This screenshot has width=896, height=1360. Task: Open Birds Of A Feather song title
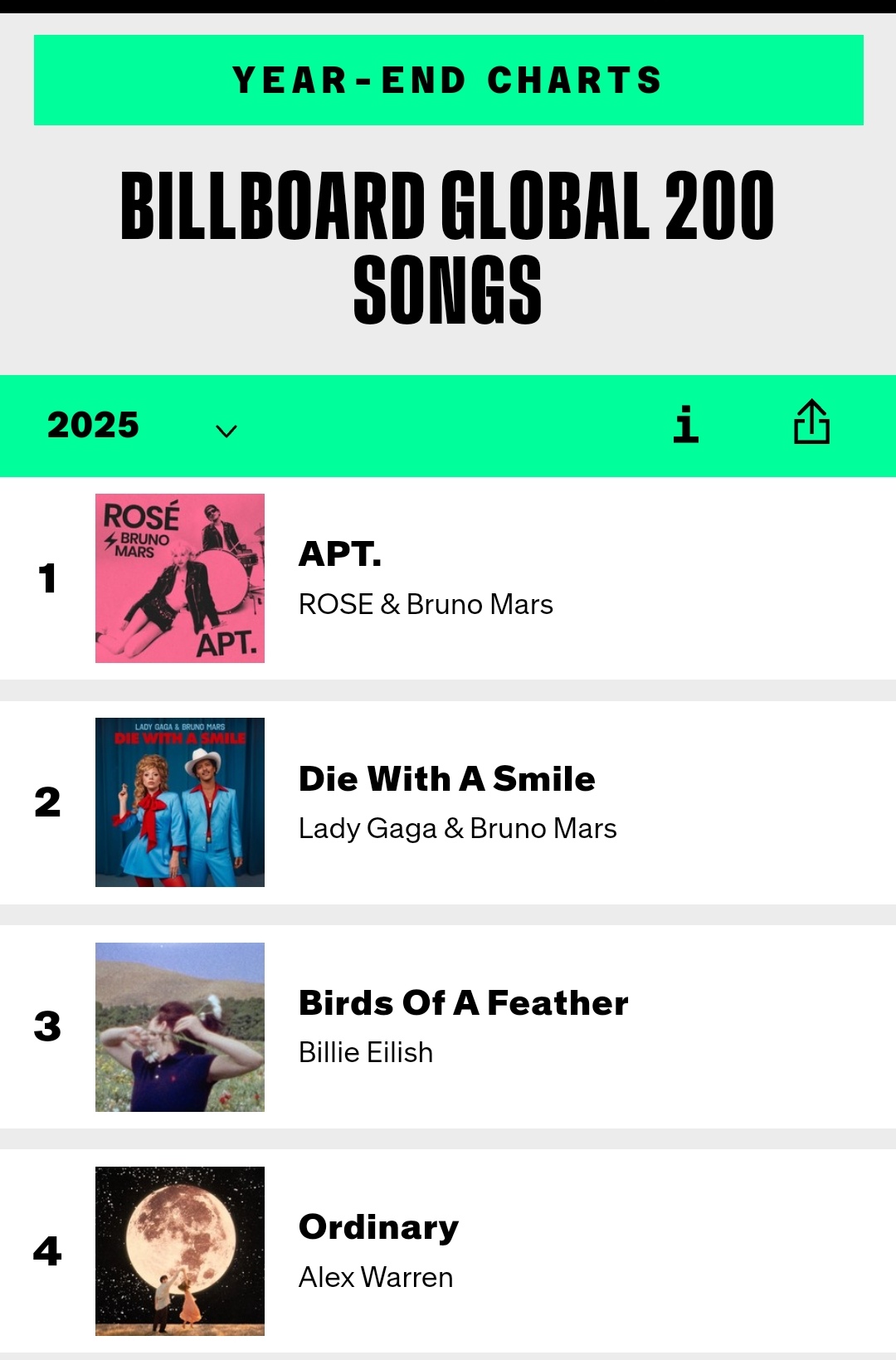click(x=464, y=1003)
